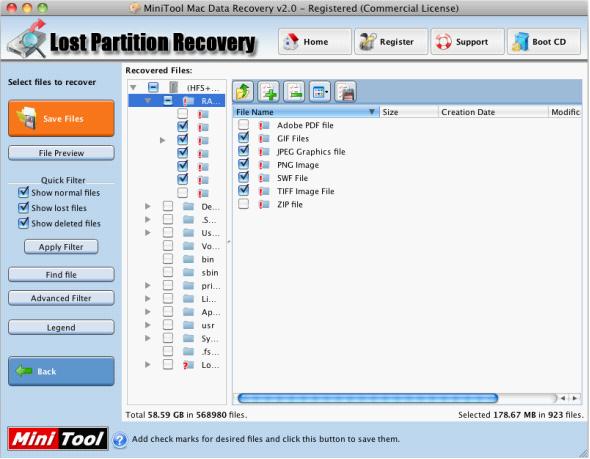Open the Boot CD section
The image size is (590, 459).
(x=544, y=42)
